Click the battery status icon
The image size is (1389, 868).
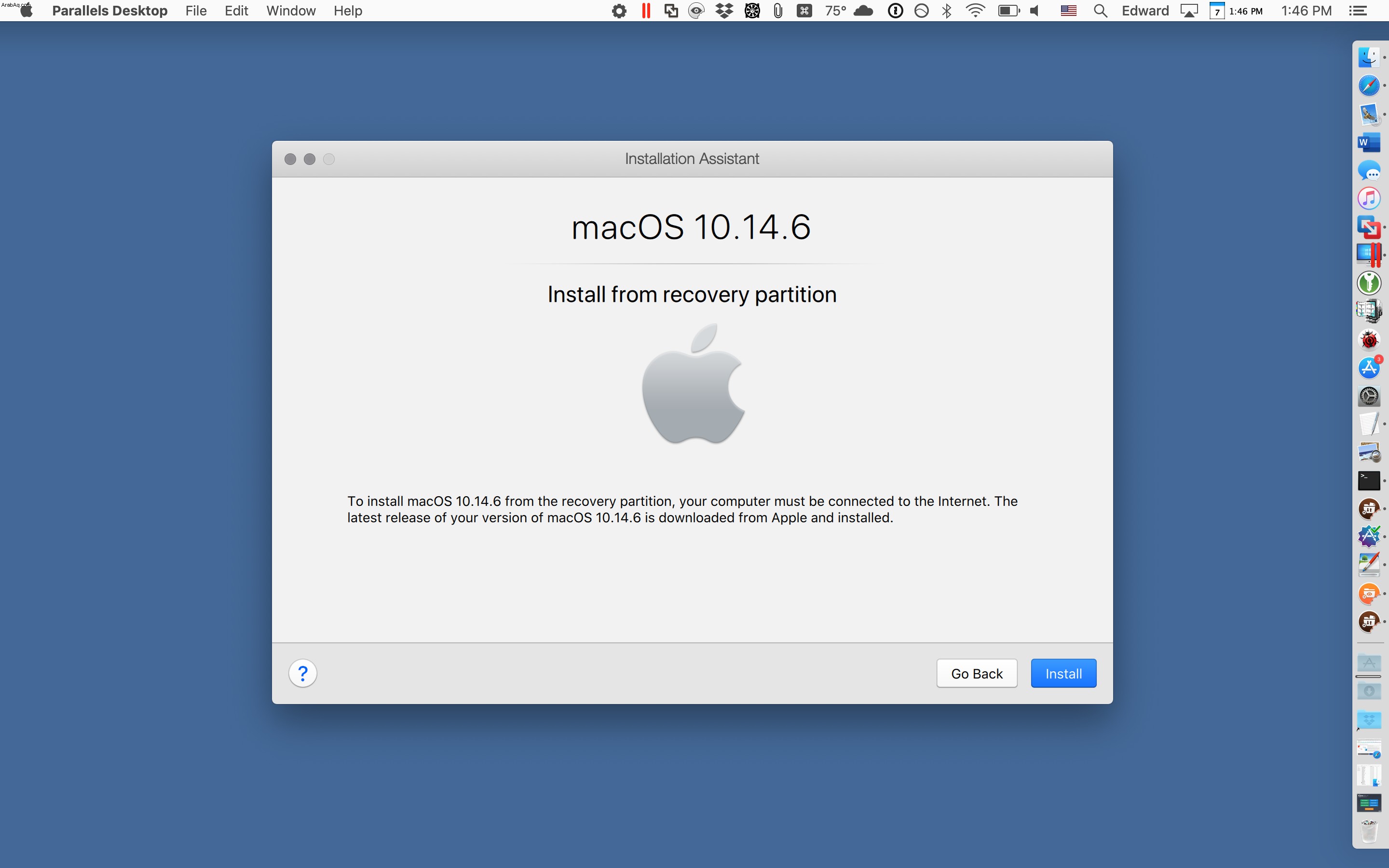click(x=1008, y=10)
